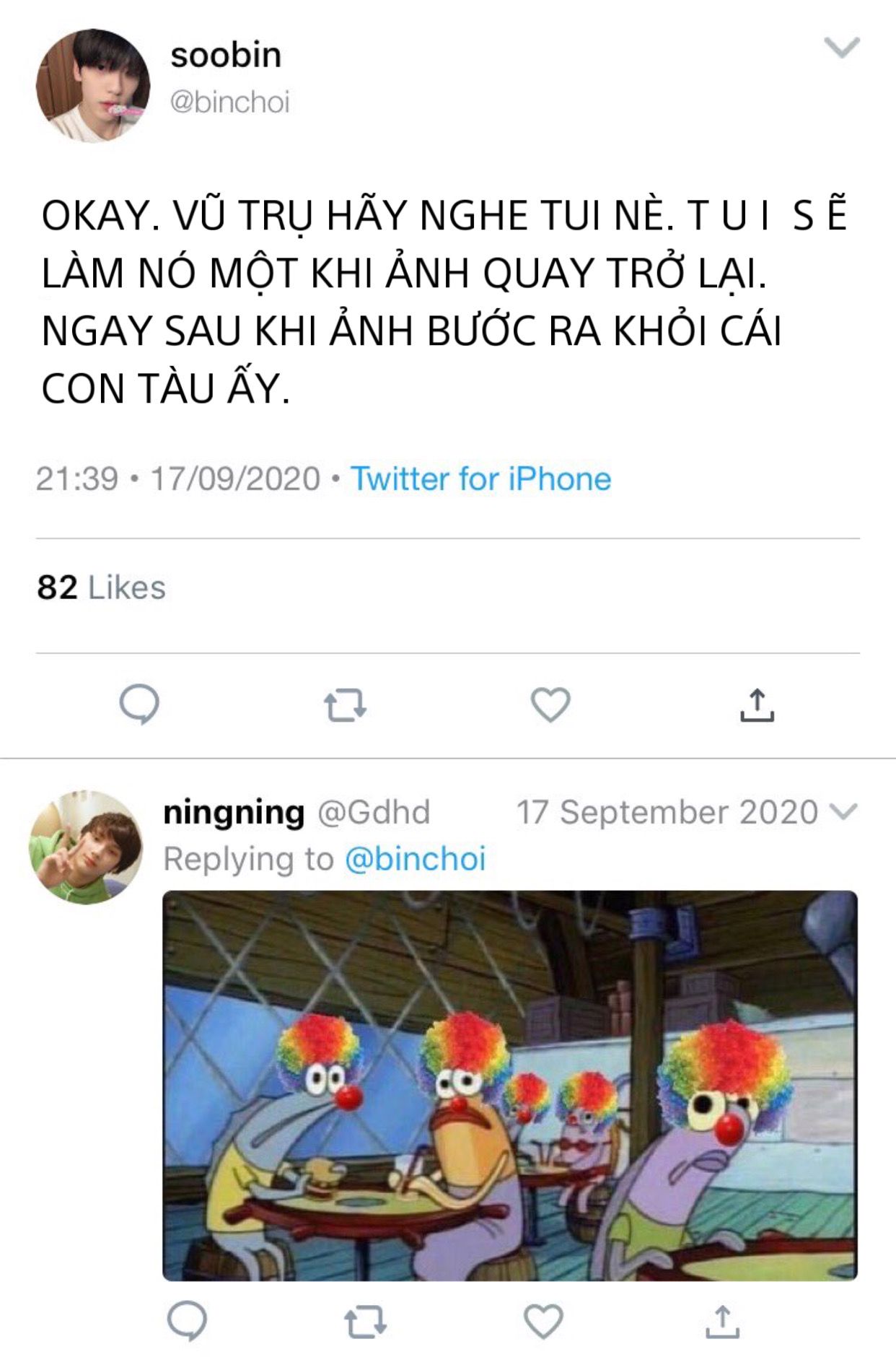Like soobin's main tweet
This screenshot has width=896, height=1370.
pyautogui.click(x=550, y=704)
